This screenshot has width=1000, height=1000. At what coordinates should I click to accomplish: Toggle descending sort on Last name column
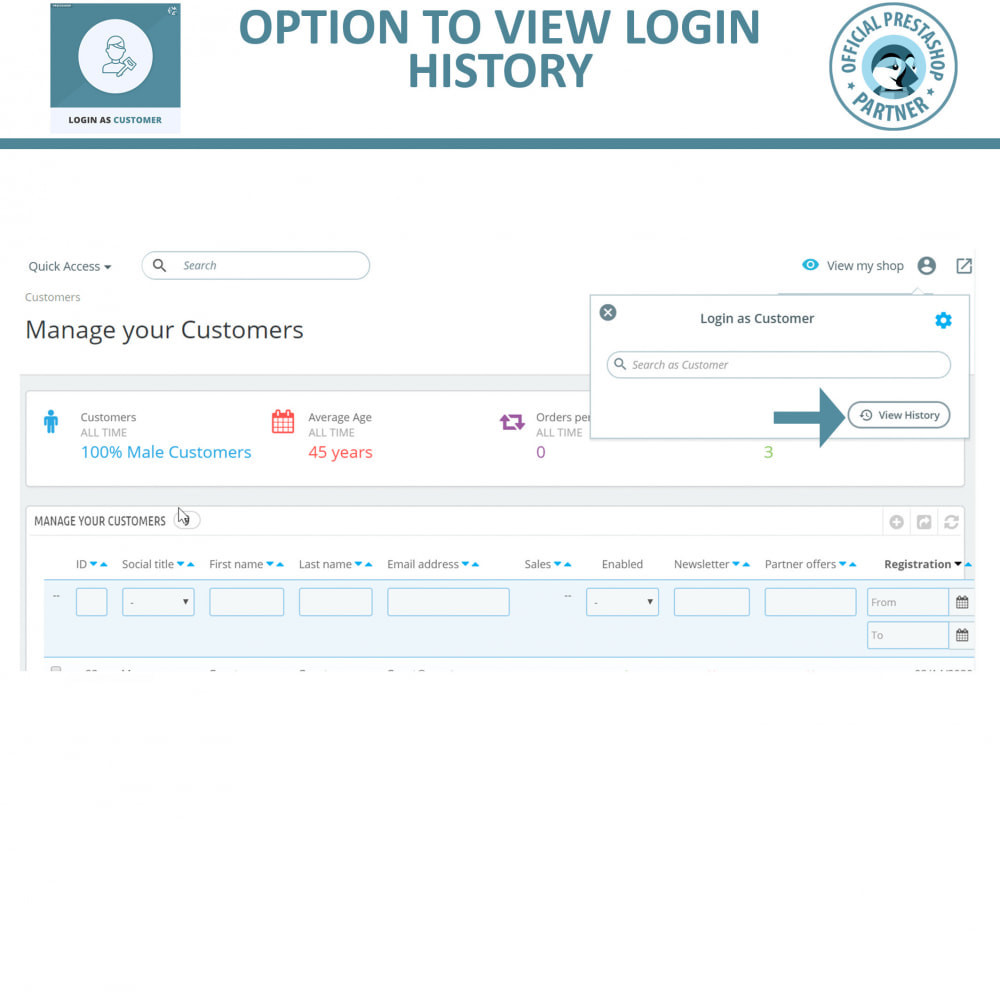[358, 564]
